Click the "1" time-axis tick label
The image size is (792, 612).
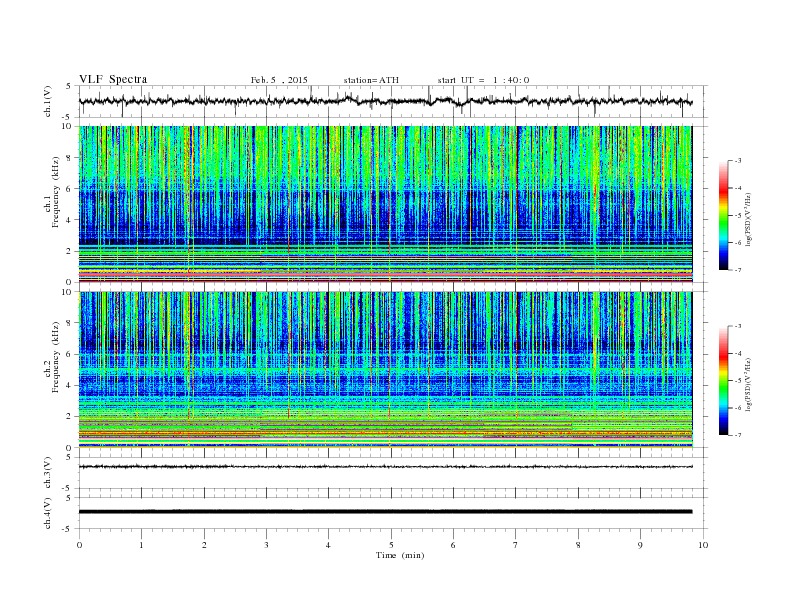click(x=141, y=545)
